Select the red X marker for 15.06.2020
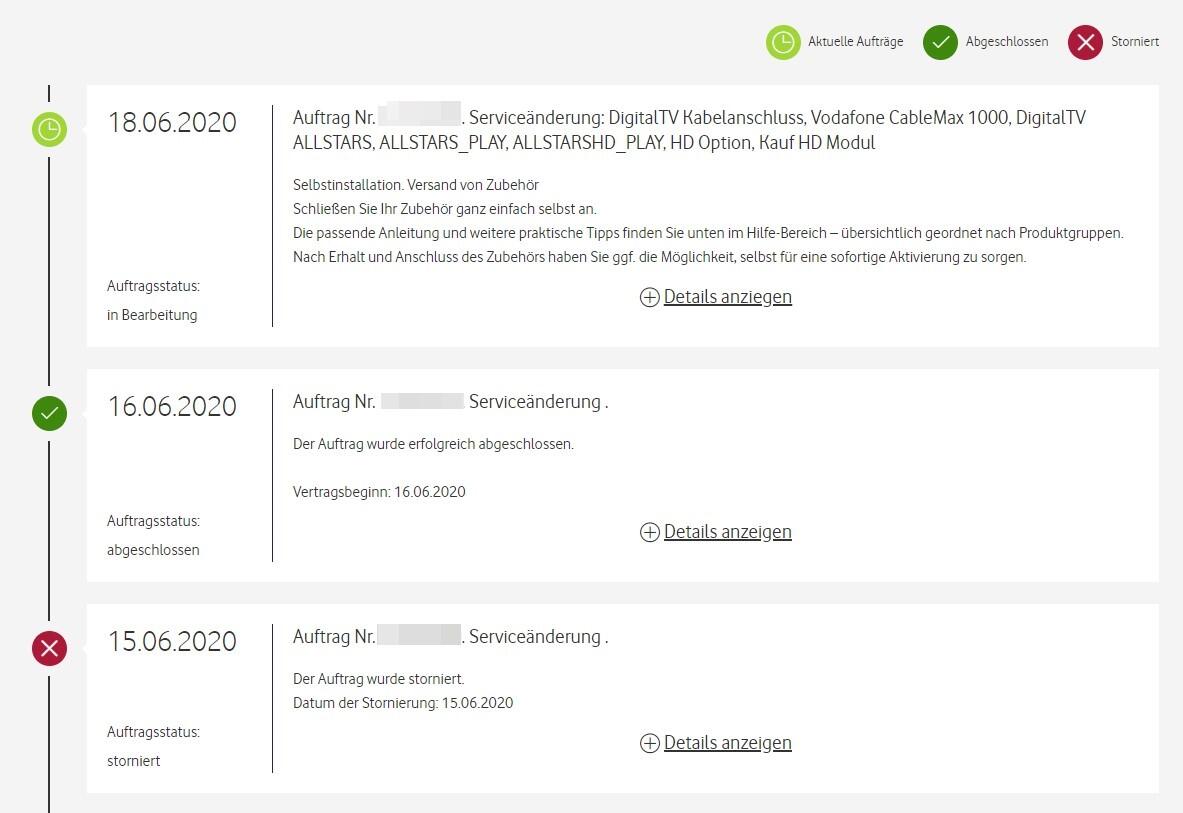The height and width of the screenshot is (813, 1183). click(x=49, y=648)
